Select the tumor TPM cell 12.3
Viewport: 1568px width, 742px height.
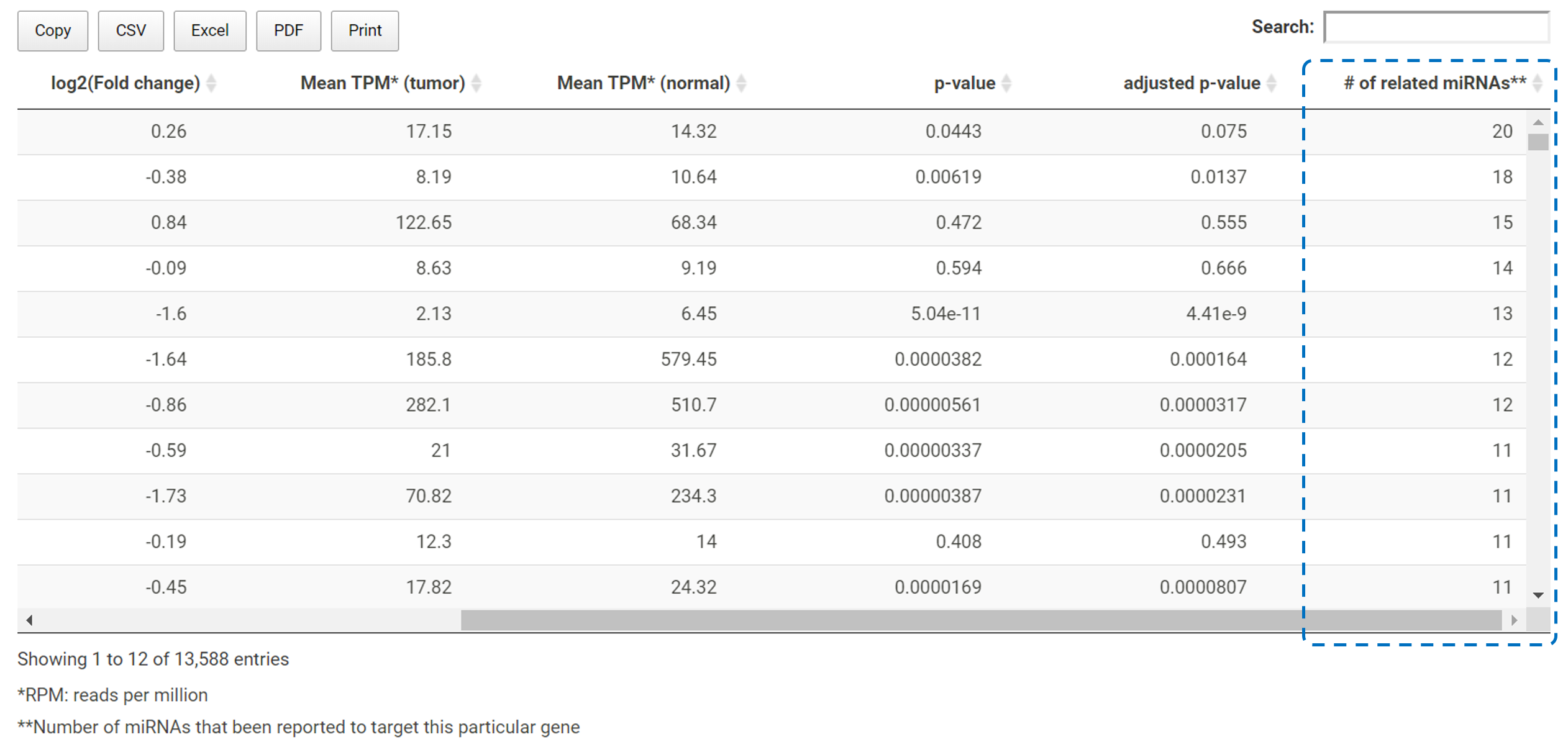pyautogui.click(x=434, y=541)
